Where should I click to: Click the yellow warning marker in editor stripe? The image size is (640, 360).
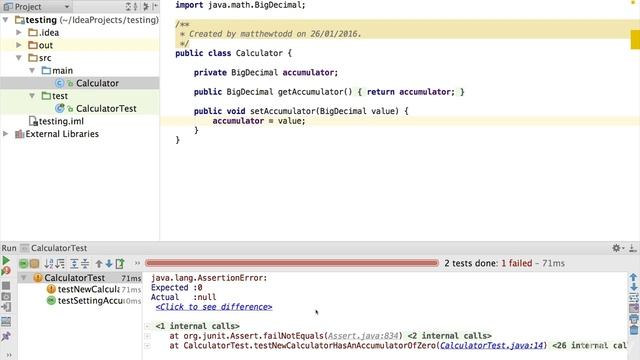pos(635,40)
